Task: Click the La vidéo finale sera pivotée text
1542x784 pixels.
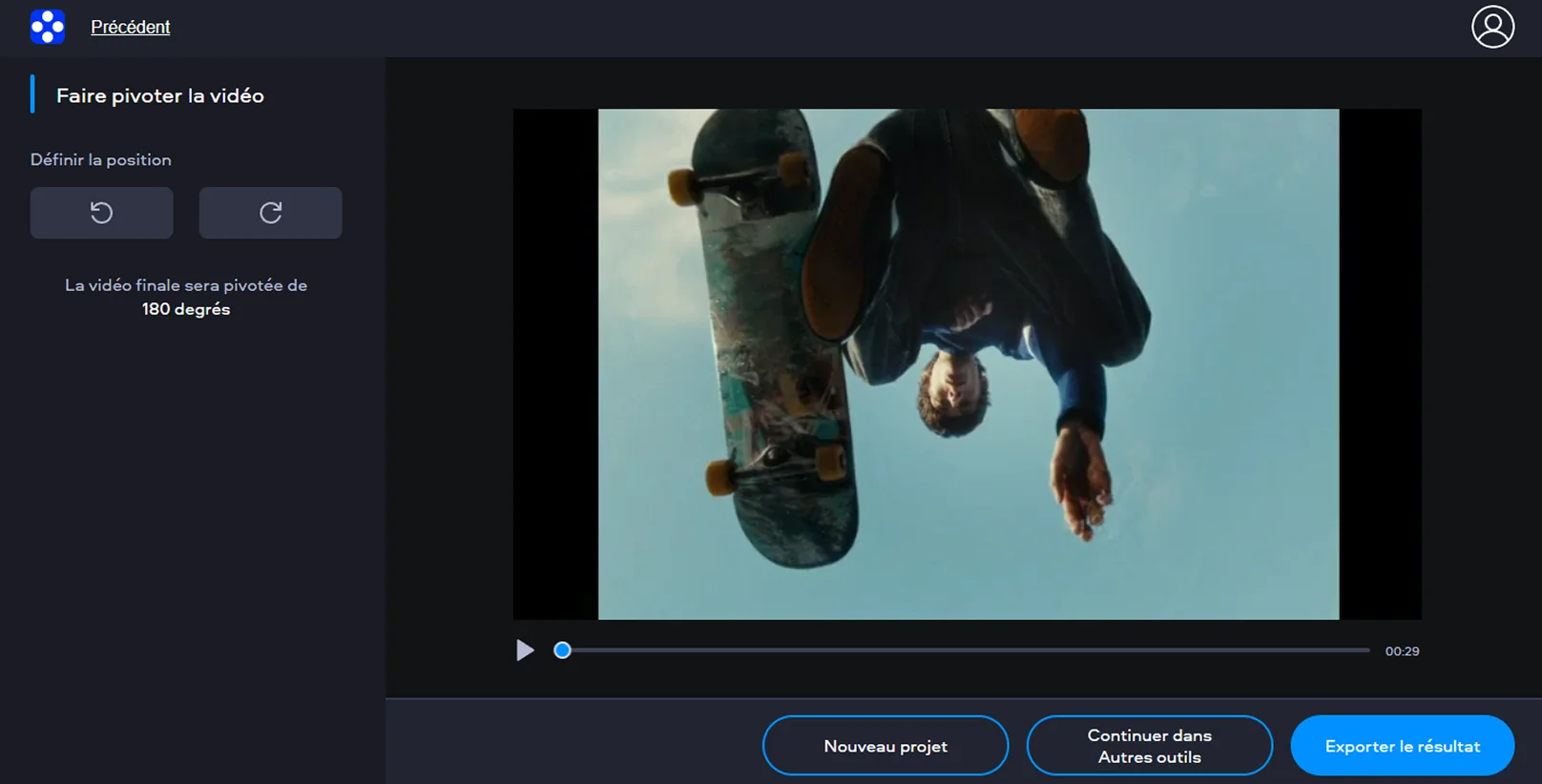Action: pyautogui.click(x=186, y=285)
